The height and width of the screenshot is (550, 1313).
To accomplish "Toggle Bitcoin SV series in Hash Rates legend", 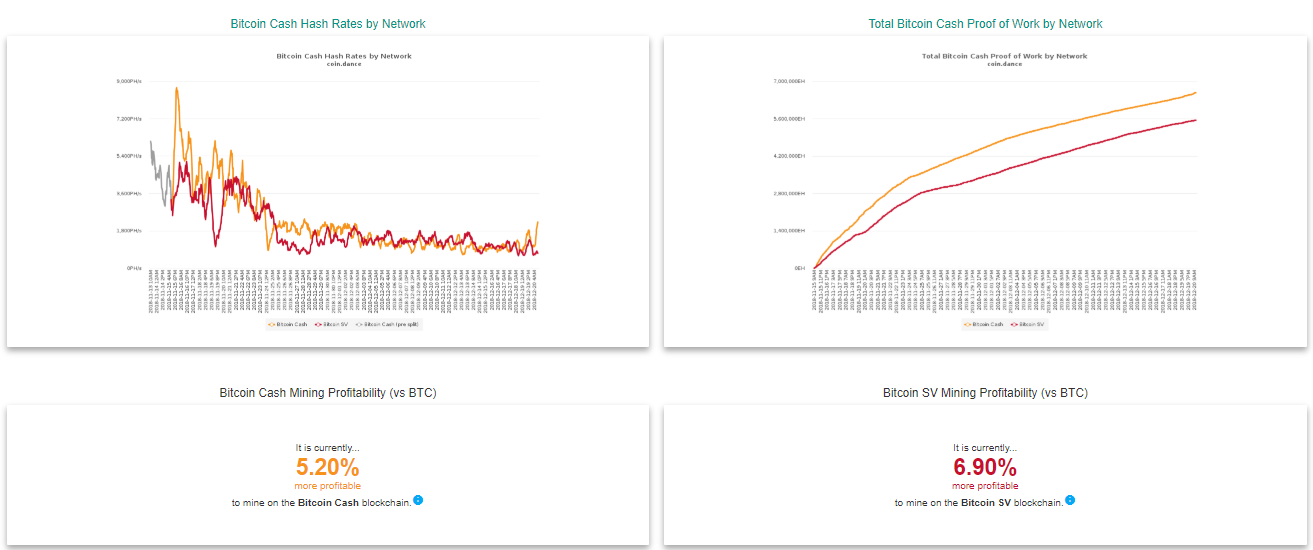I will point(334,324).
